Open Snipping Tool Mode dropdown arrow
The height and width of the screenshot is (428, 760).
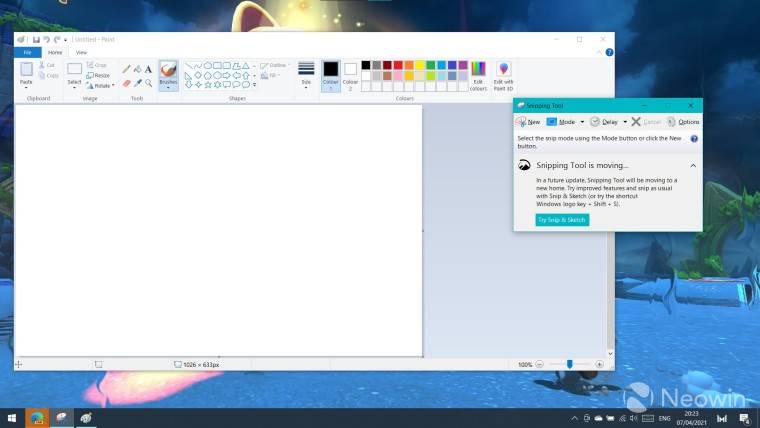582,122
